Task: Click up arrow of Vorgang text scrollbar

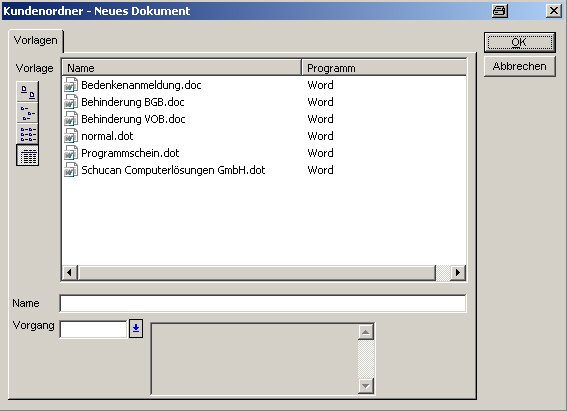Action: (x=366, y=332)
